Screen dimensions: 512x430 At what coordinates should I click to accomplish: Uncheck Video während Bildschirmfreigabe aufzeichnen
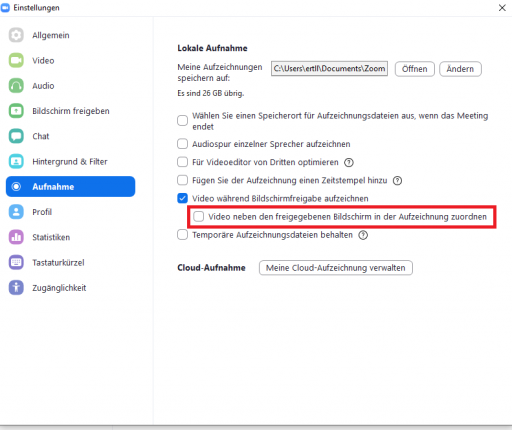[x=182, y=198]
